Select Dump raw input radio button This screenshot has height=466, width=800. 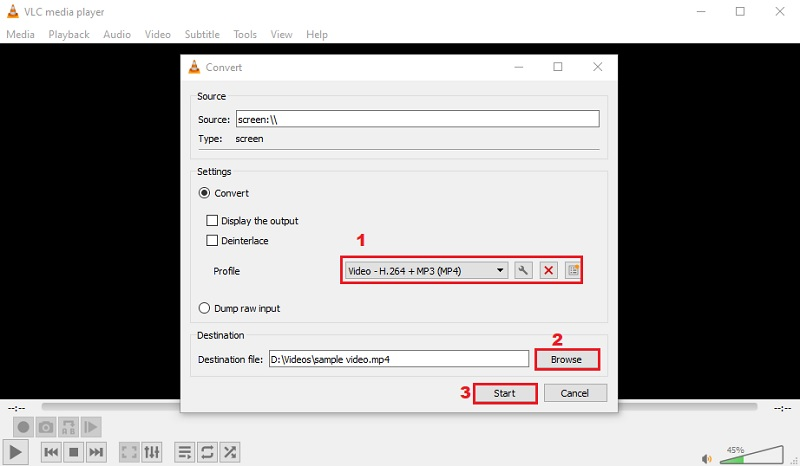coord(206,308)
